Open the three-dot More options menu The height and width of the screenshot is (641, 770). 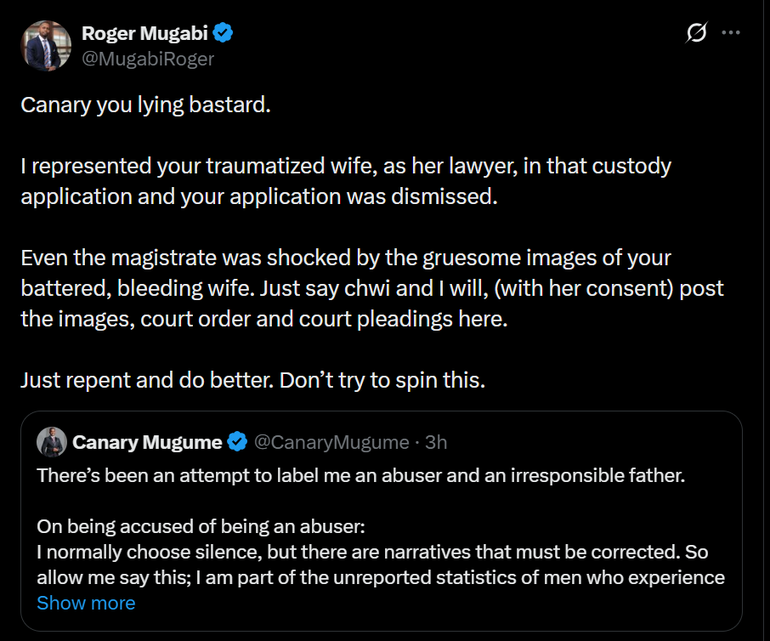731,33
